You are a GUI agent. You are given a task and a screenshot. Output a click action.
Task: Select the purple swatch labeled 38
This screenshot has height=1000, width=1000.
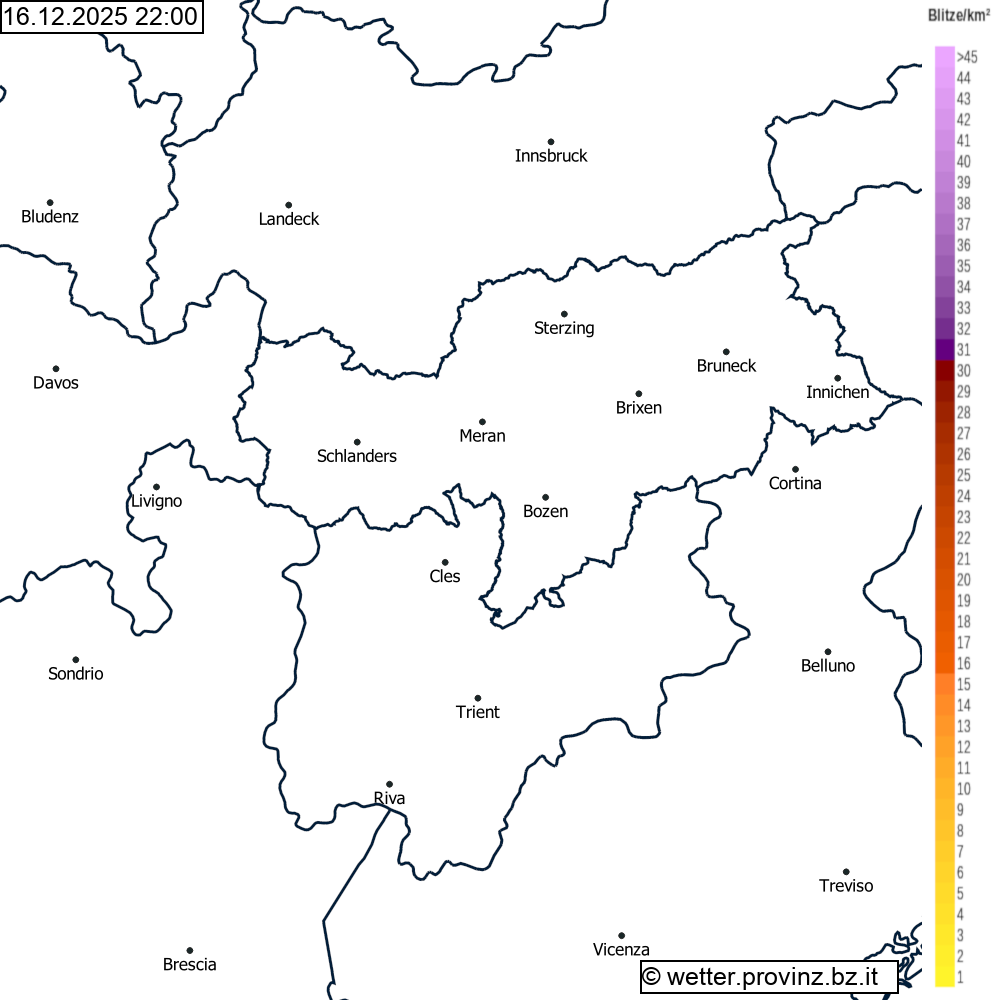pos(944,204)
